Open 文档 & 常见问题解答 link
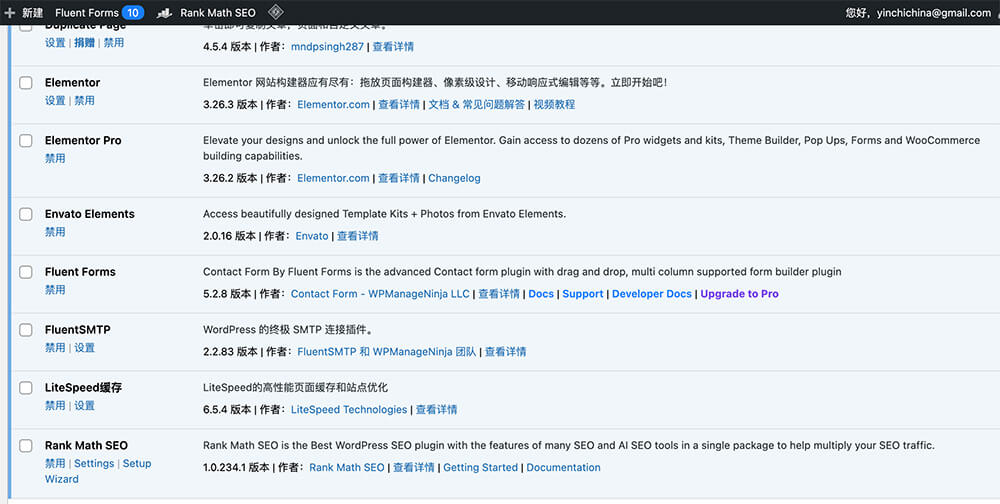 [x=476, y=105]
